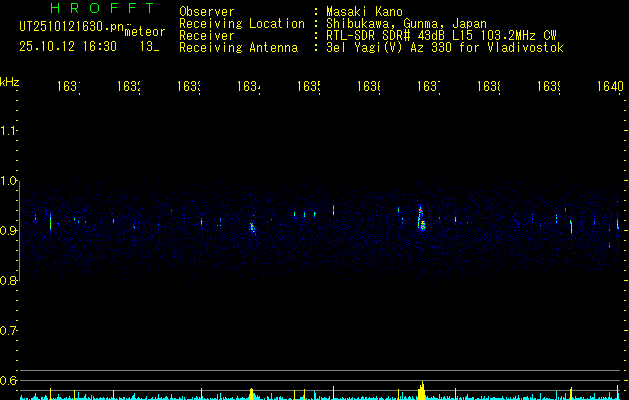Click the "Receiver" field label
The width and height of the screenshot is (629, 400).
tap(207, 36)
